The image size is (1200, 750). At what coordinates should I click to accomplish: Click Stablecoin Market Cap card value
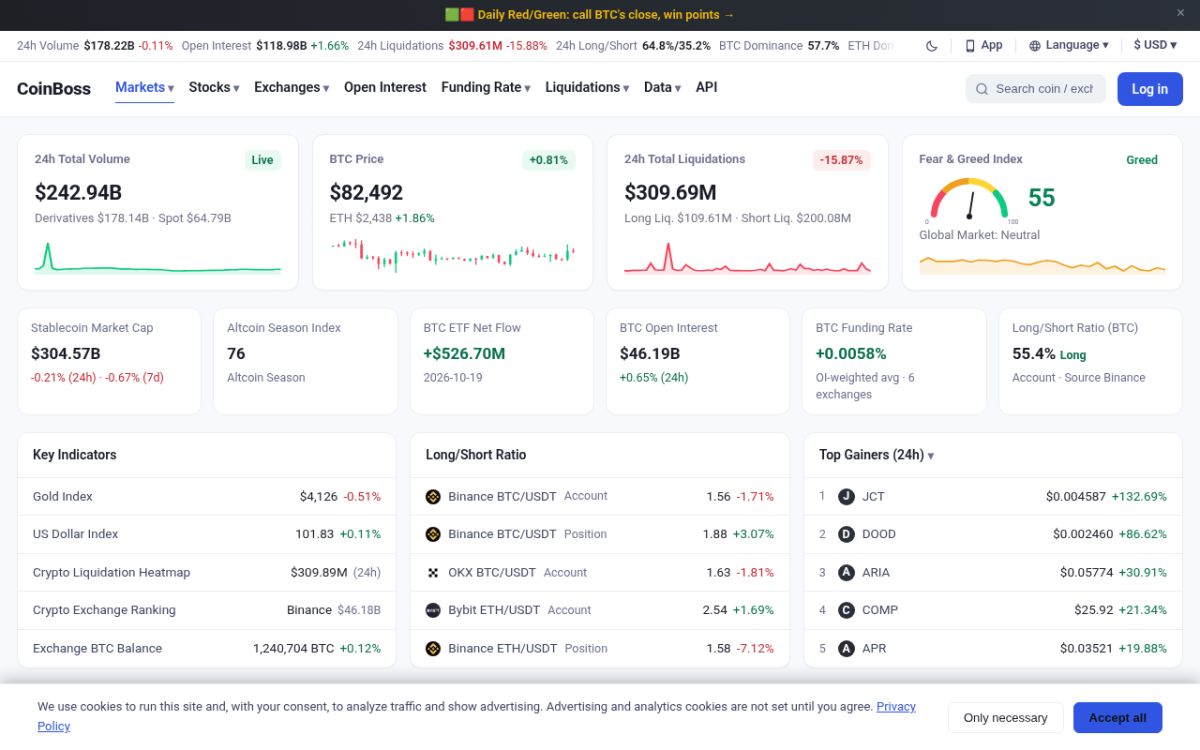[66, 353]
